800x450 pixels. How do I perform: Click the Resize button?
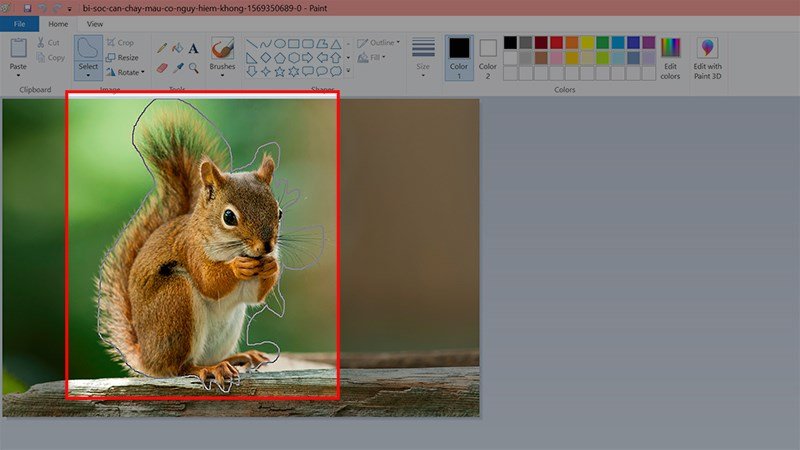(122, 57)
